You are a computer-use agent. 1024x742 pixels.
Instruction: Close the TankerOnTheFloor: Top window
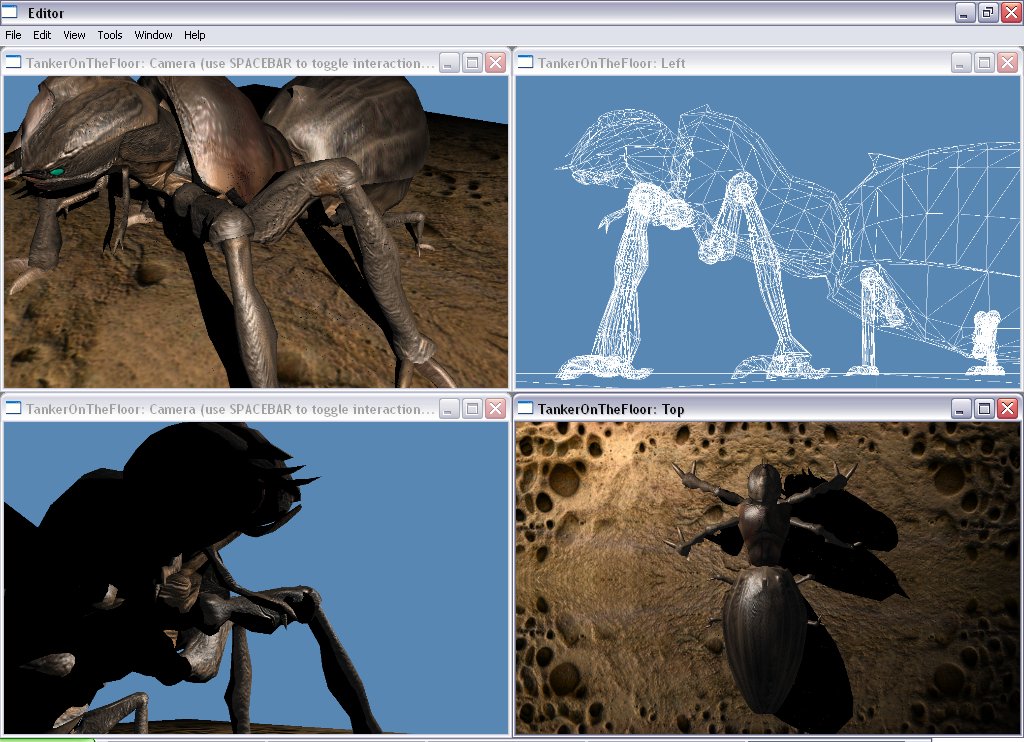(x=1007, y=409)
